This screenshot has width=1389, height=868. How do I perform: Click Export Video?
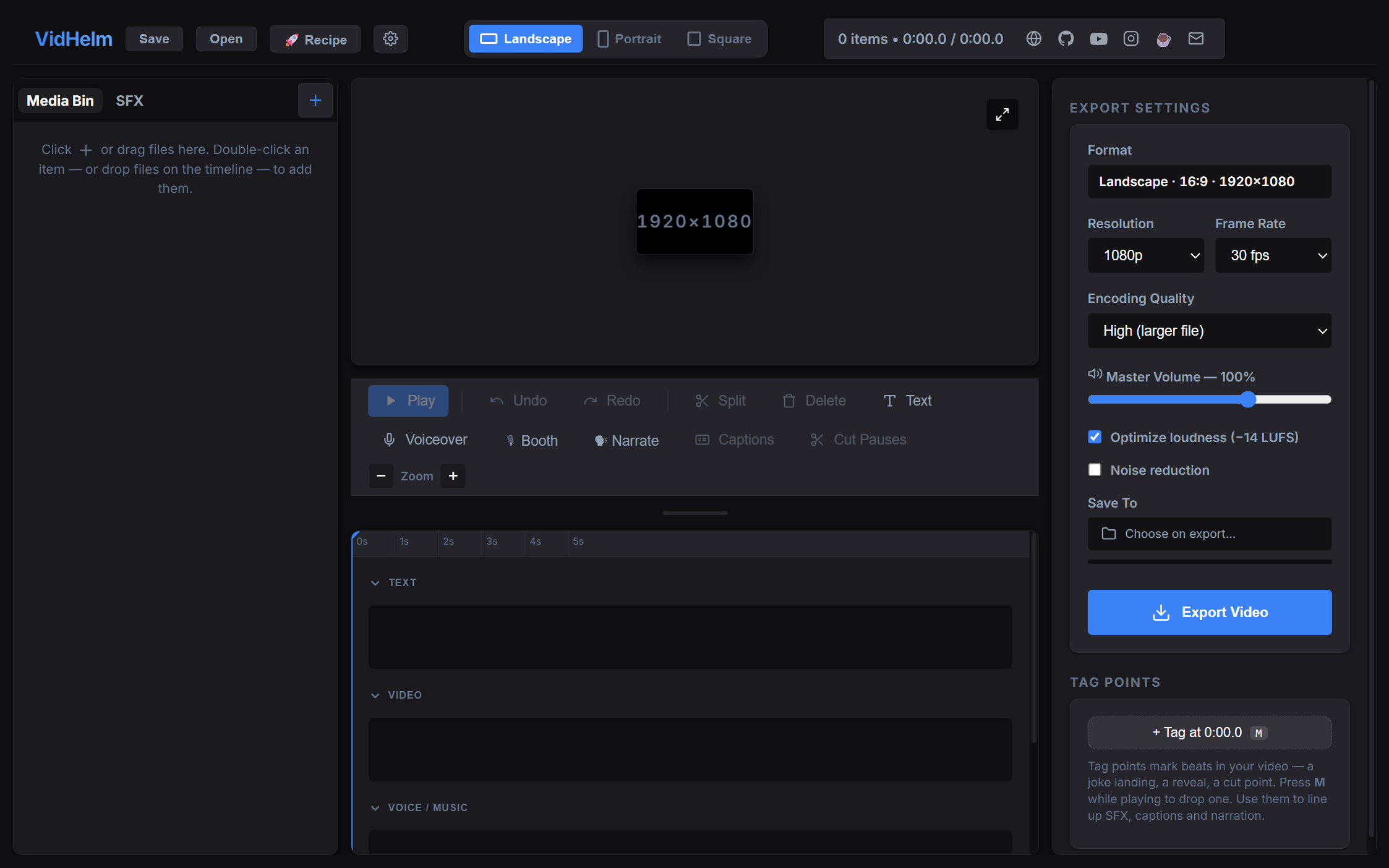[x=1210, y=612]
